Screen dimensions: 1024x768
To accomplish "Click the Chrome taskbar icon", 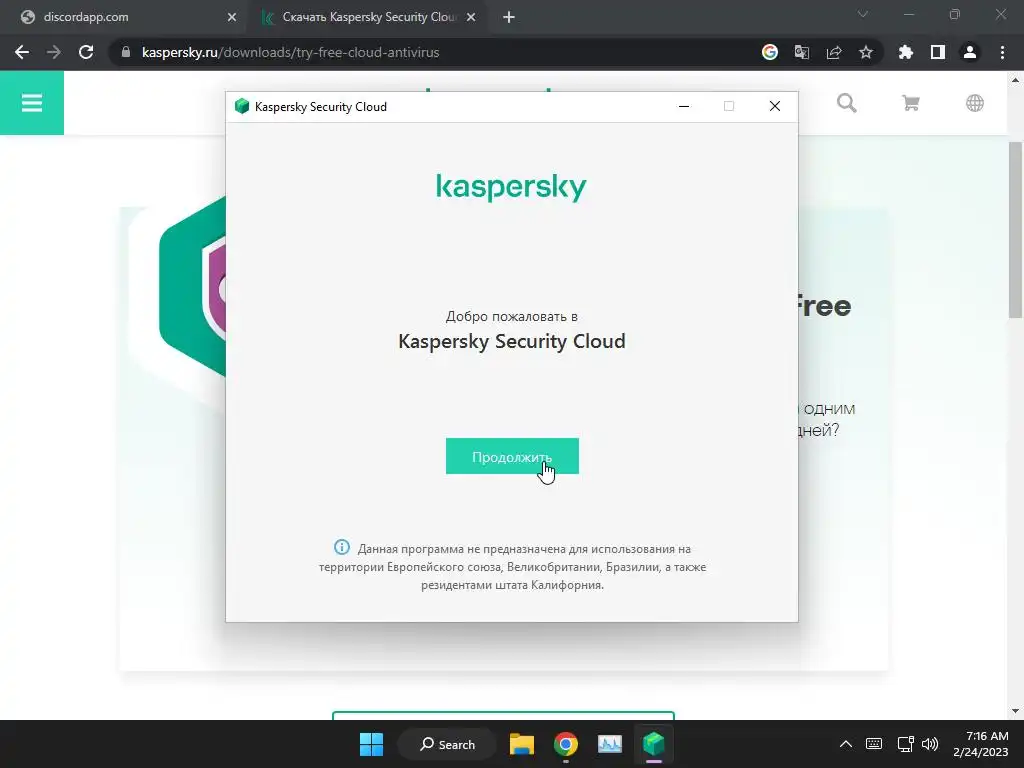I will pos(566,744).
